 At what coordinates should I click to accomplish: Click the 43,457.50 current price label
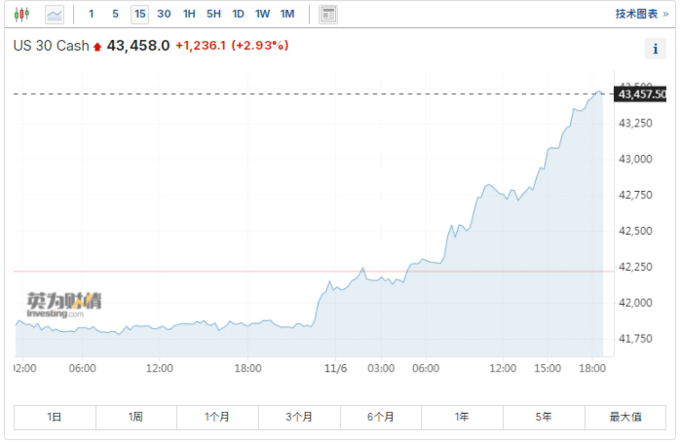pyautogui.click(x=643, y=94)
